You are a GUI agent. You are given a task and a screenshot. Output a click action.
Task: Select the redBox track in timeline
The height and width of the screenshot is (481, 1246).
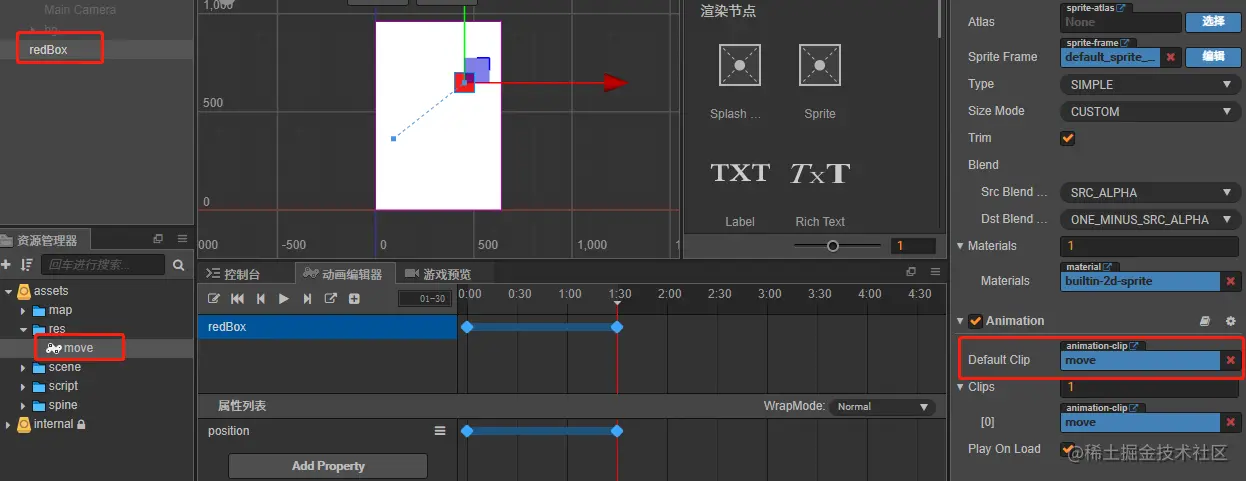point(327,327)
